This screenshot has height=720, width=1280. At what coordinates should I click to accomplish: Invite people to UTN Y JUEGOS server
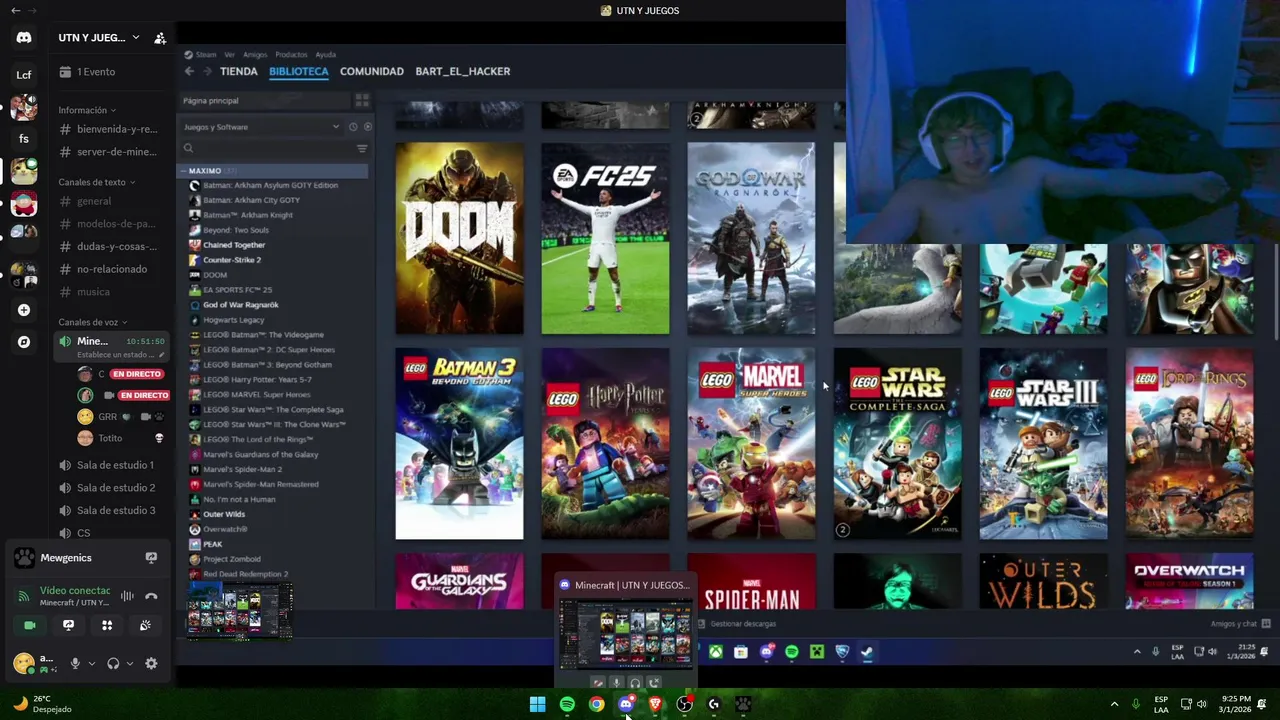click(160, 38)
